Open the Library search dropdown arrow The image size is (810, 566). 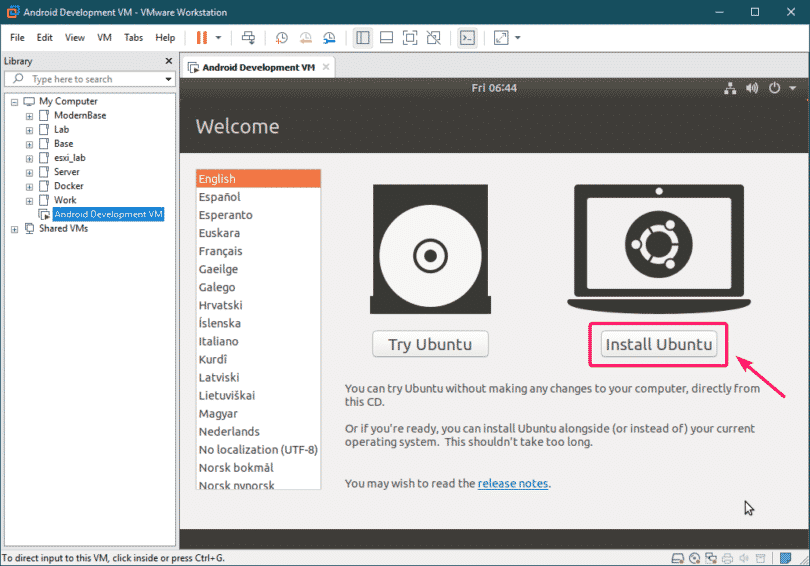pyautogui.click(x=168, y=79)
